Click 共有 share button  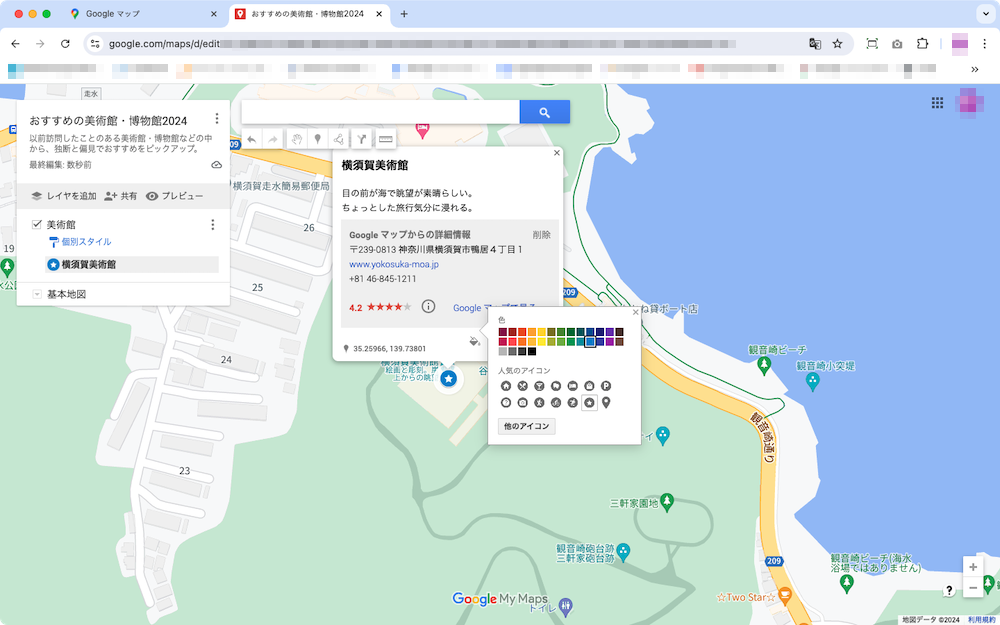pyautogui.click(x=121, y=196)
